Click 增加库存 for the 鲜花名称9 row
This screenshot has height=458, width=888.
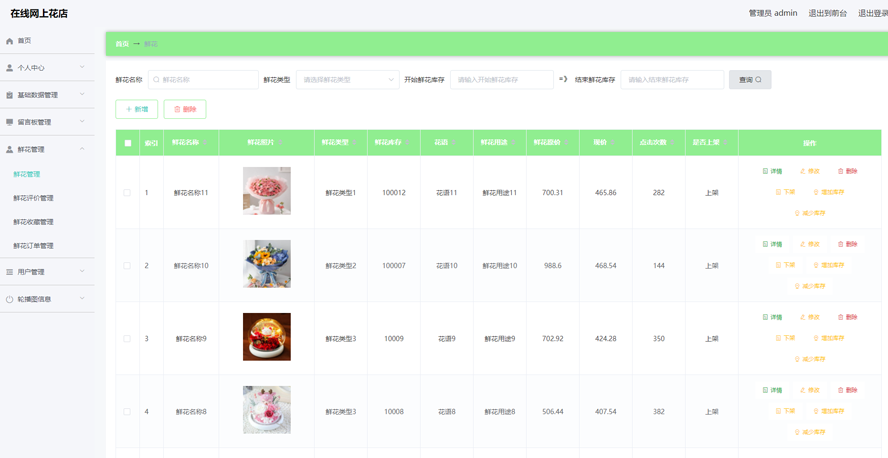click(x=829, y=338)
